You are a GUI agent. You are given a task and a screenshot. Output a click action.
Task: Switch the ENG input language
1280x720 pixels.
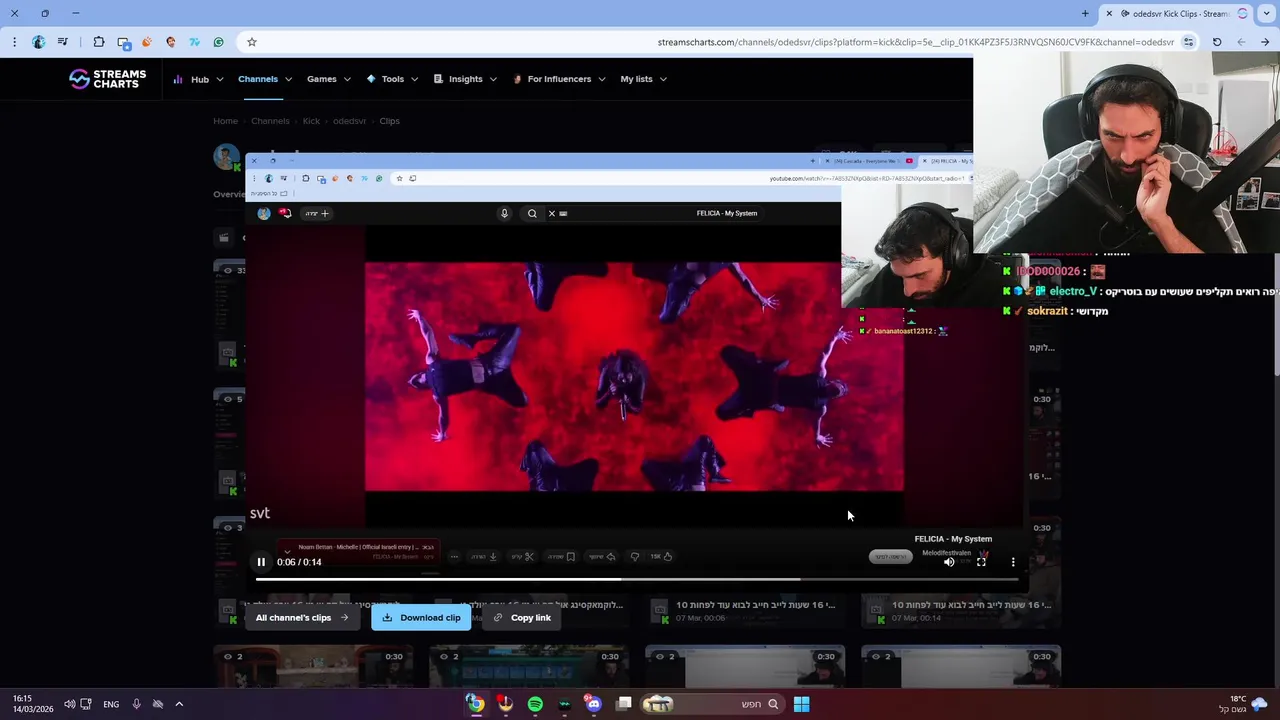click(111, 704)
